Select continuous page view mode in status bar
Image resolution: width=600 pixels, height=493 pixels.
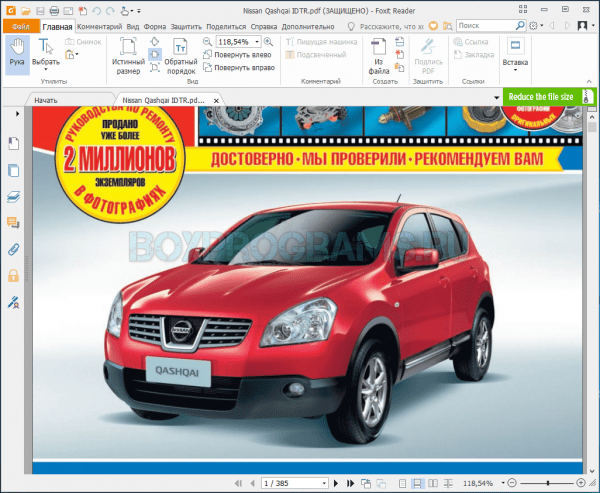[x=417, y=483]
